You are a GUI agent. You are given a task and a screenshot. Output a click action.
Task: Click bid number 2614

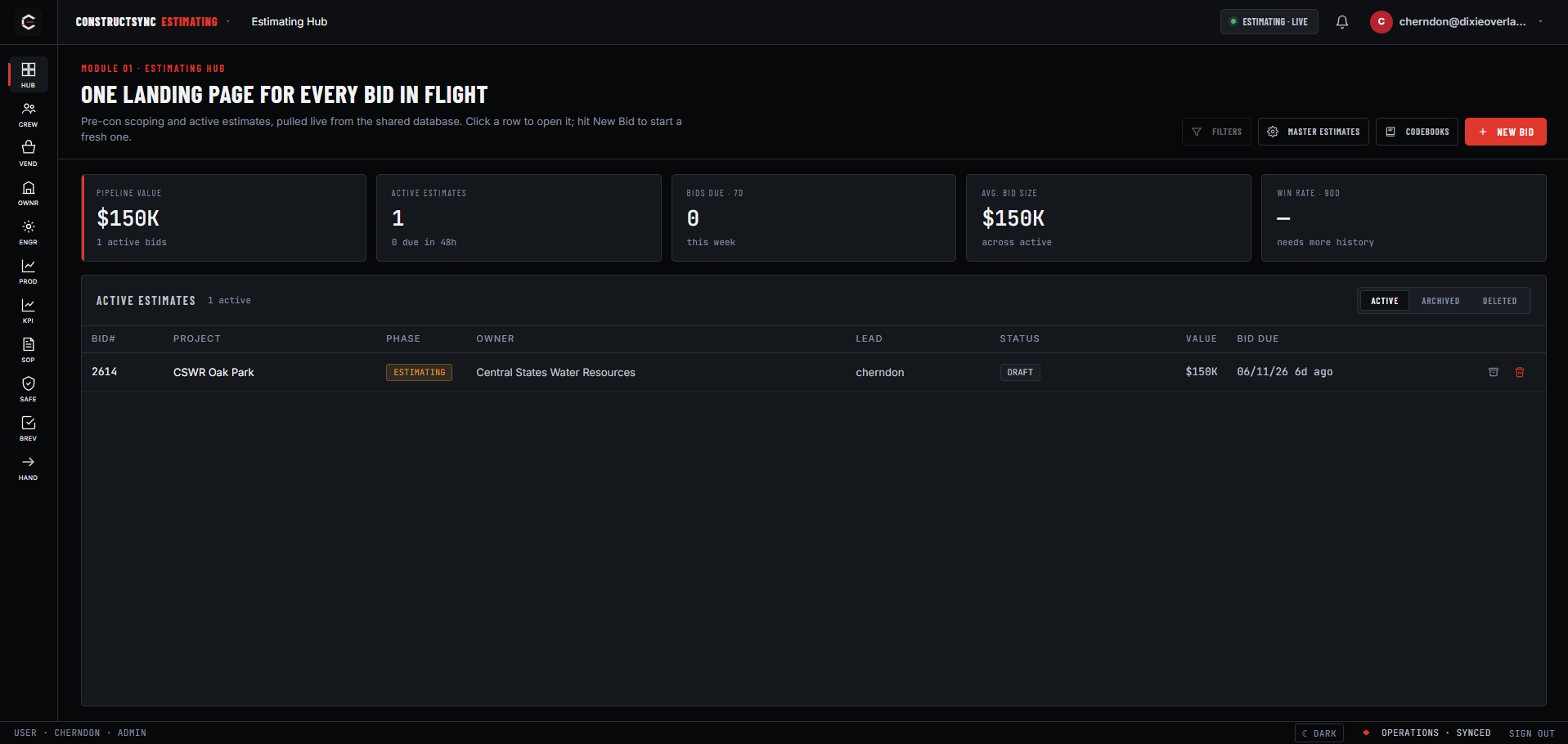click(x=104, y=372)
